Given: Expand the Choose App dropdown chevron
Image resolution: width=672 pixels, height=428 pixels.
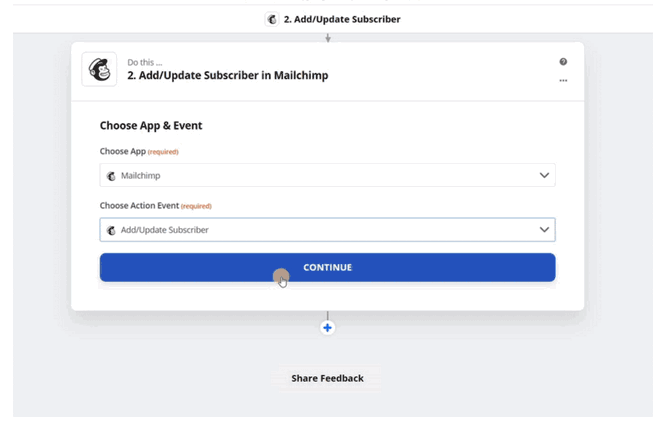Looking at the screenshot, I should click(544, 176).
